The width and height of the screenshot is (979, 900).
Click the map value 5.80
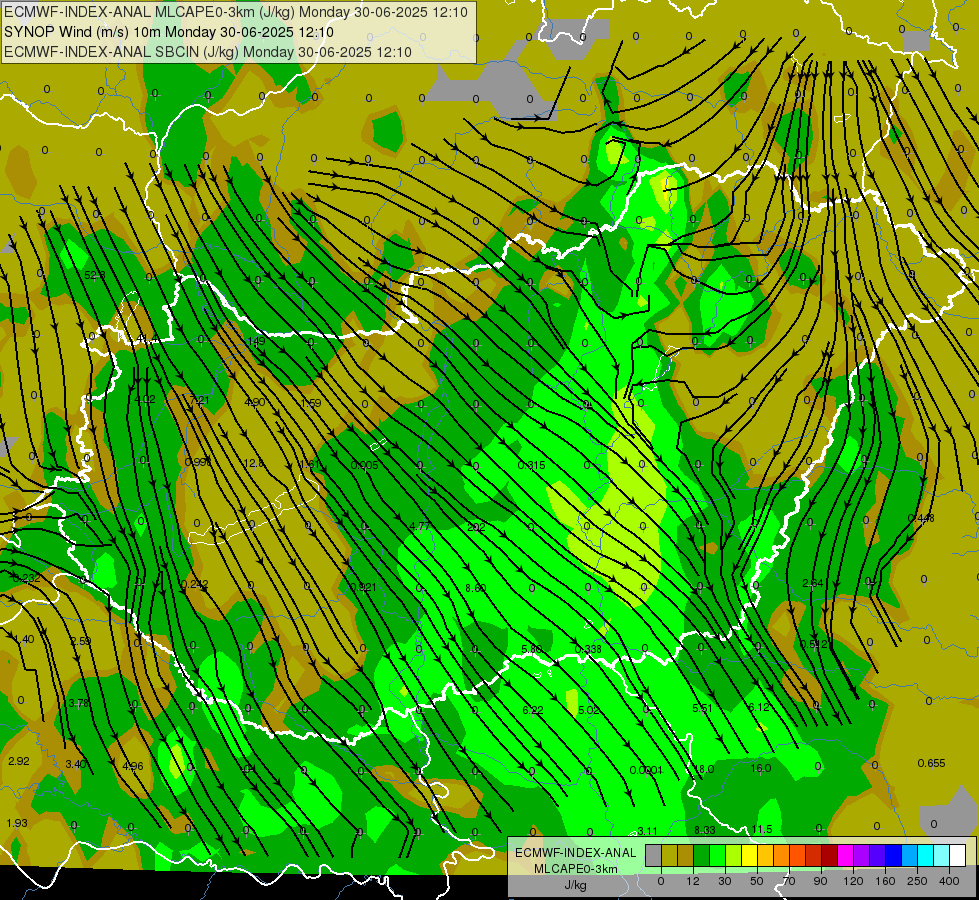click(531, 649)
